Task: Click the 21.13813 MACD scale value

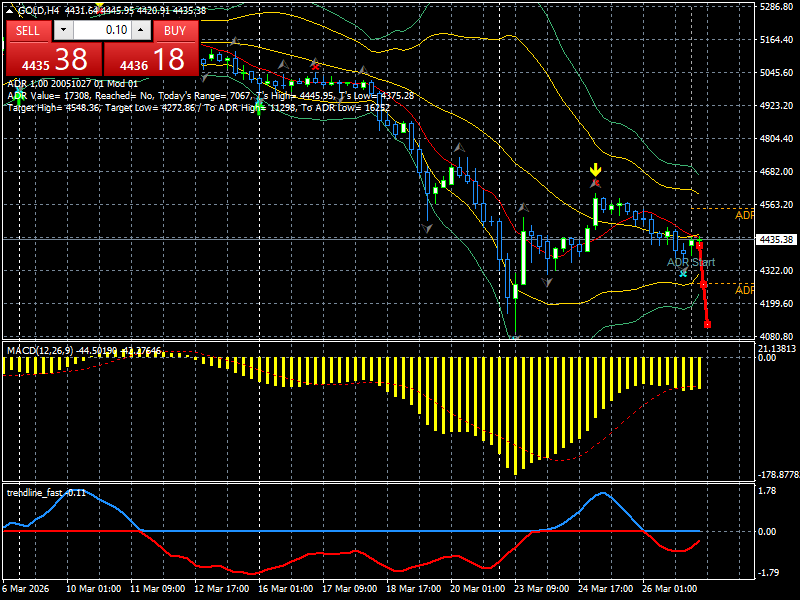Action: [x=777, y=348]
